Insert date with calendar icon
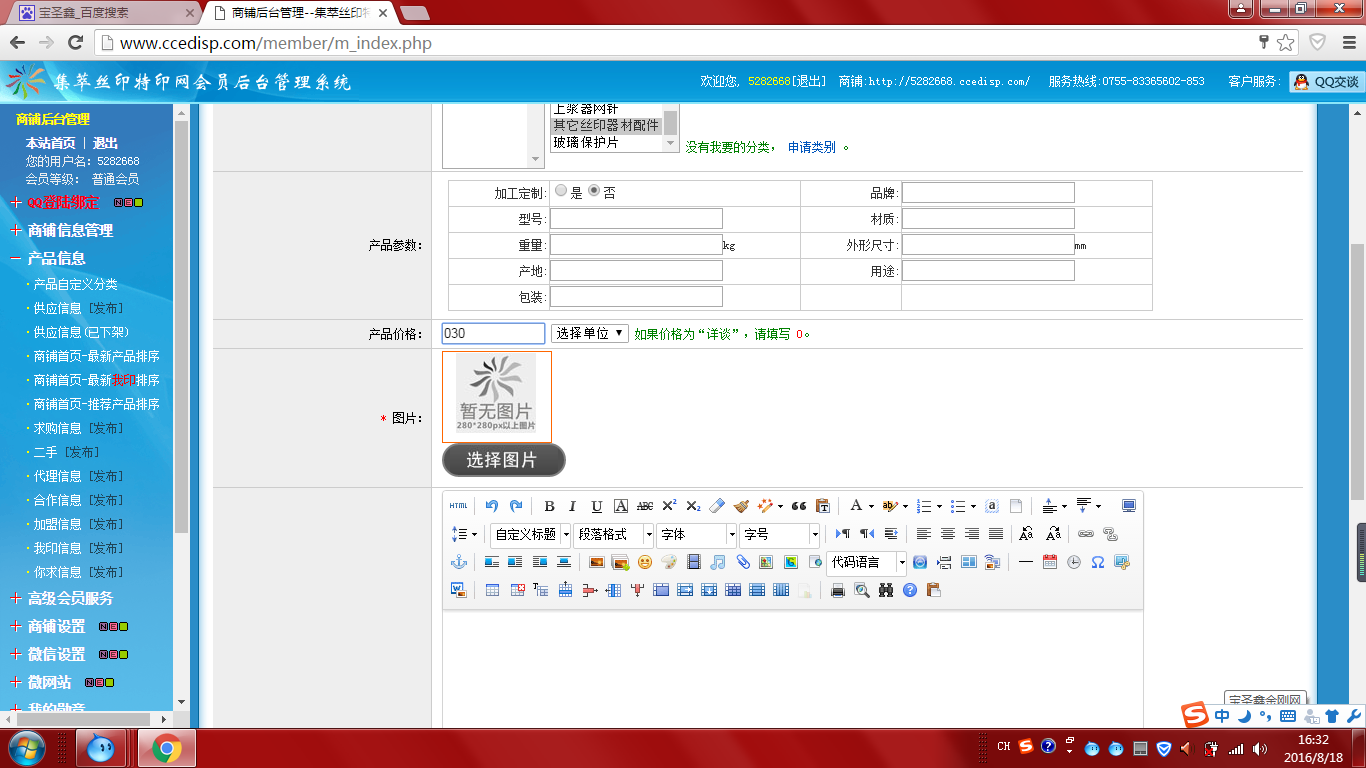The height and width of the screenshot is (768, 1366). coord(1049,562)
